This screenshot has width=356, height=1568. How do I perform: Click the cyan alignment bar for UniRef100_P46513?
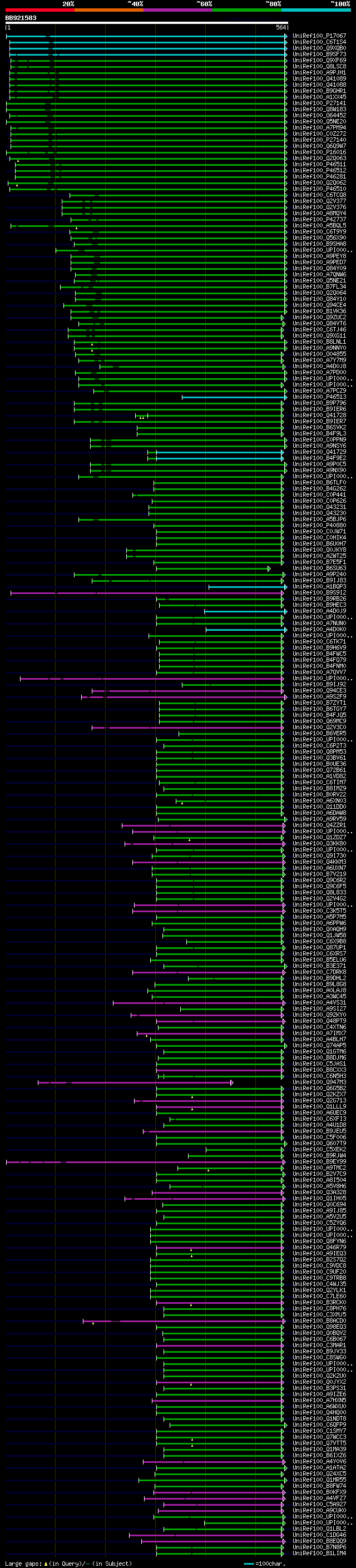tap(234, 398)
